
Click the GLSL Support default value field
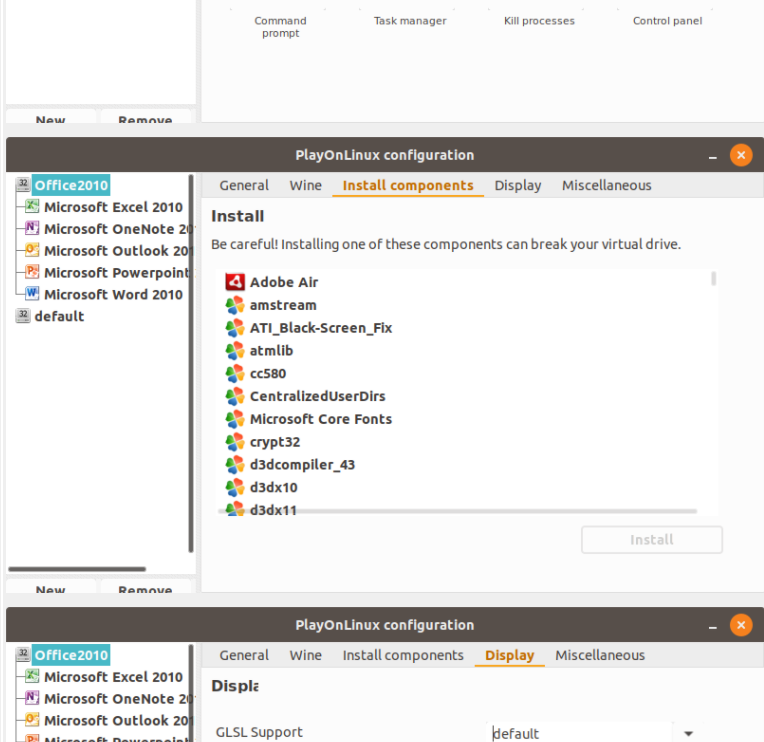coord(580,733)
